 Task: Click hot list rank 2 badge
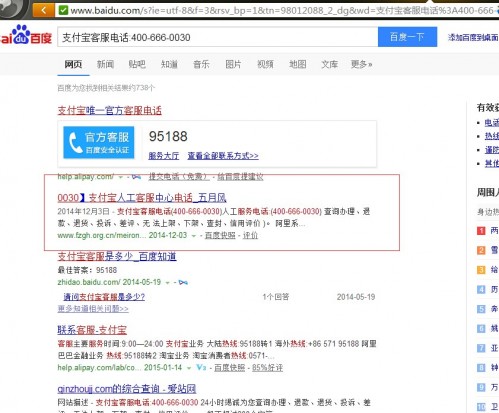tap(481, 250)
